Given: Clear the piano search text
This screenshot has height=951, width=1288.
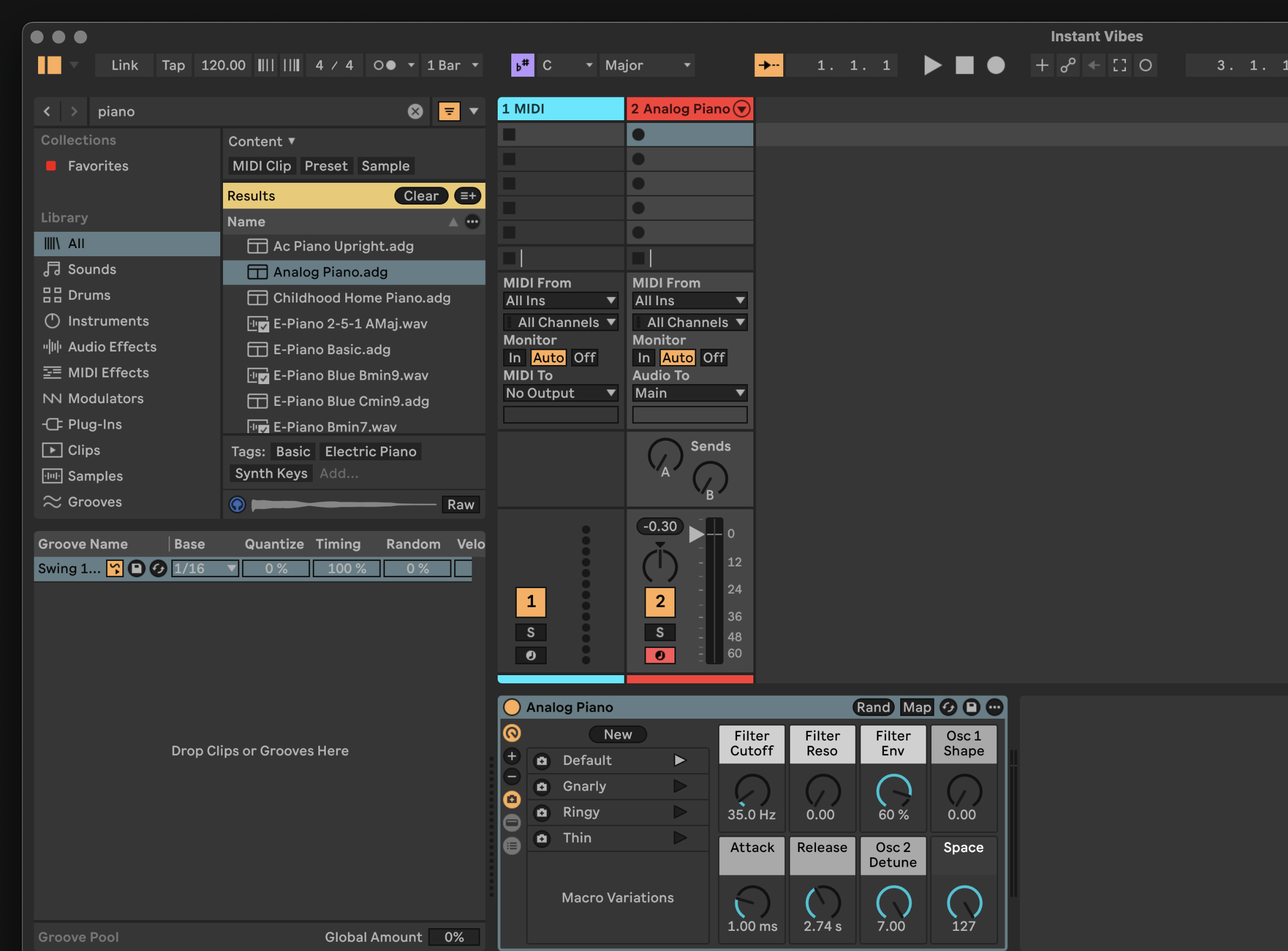Looking at the screenshot, I should pyautogui.click(x=416, y=111).
